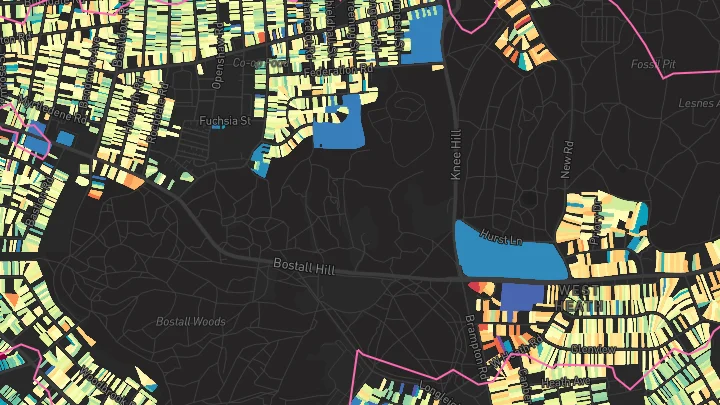Click the Fossil Pit label
This screenshot has height=405, width=720.
click(x=653, y=64)
